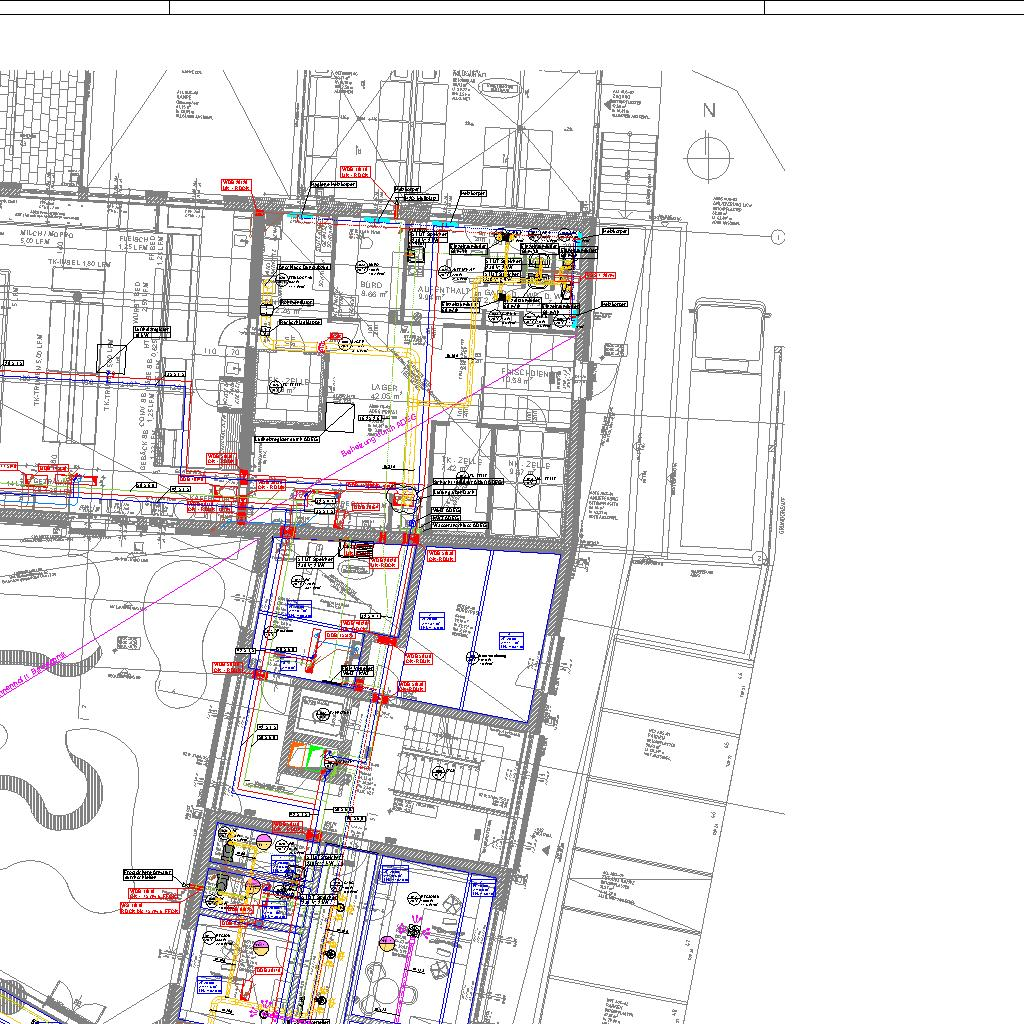Select the red callout box above top-left wall
Screen dimensions: 1024x1024
[x=236, y=185]
